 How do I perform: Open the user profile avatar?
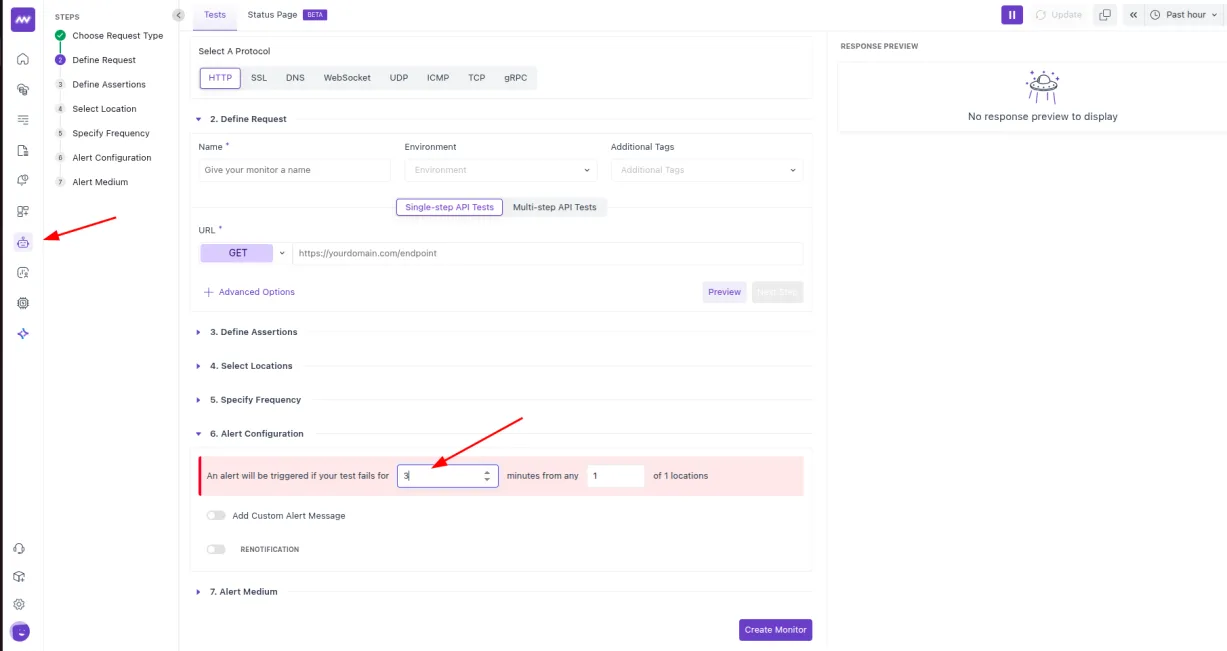[x=20, y=632]
